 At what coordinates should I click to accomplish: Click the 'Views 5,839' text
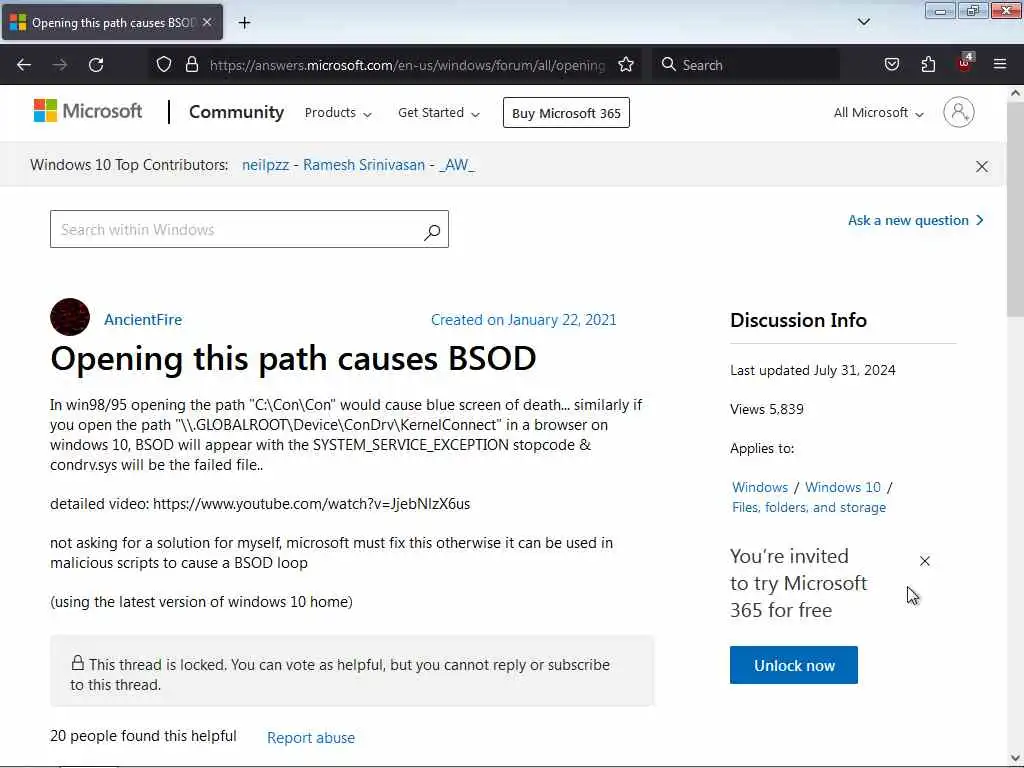[767, 409]
